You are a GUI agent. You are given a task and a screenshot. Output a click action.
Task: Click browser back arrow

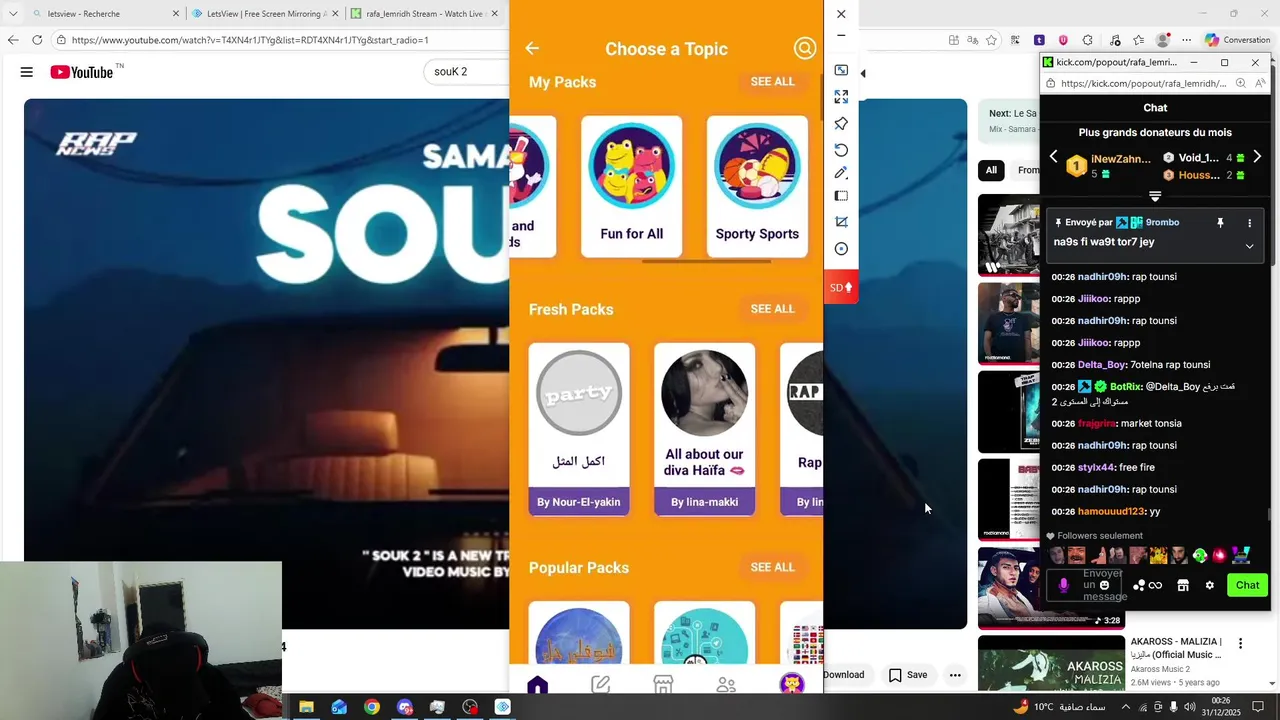[12, 40]
